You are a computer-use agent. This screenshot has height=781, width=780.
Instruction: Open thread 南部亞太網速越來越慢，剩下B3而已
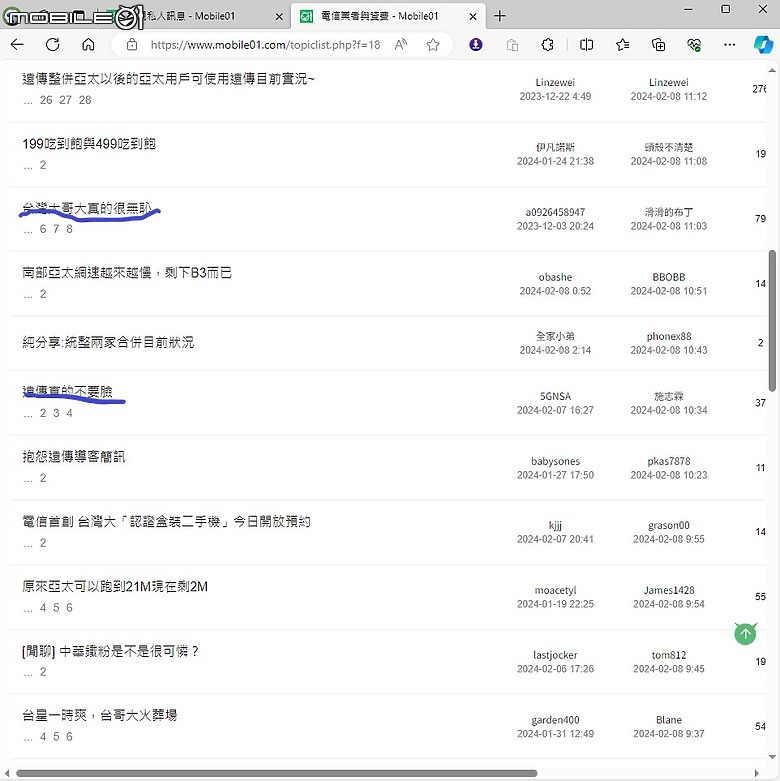(x=127, y=272)
